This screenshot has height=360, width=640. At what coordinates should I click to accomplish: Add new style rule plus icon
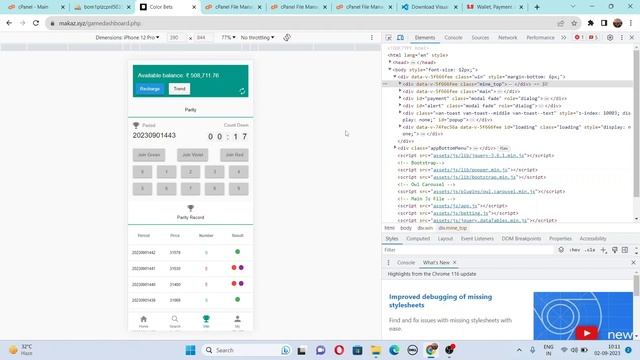[604, 250]
